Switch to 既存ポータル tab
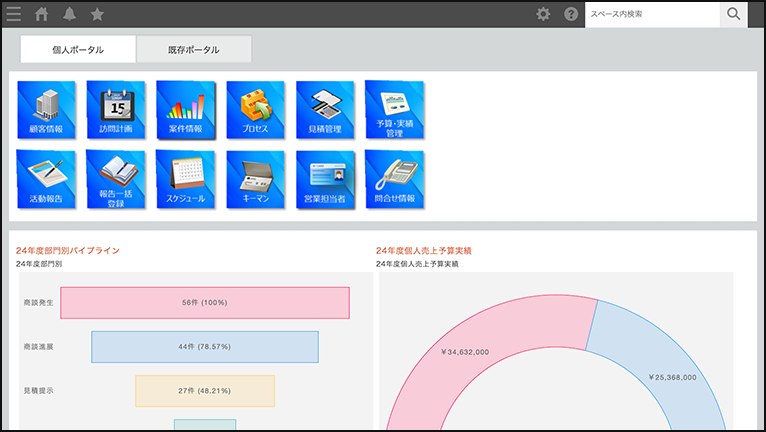 (x=194, y=49)
